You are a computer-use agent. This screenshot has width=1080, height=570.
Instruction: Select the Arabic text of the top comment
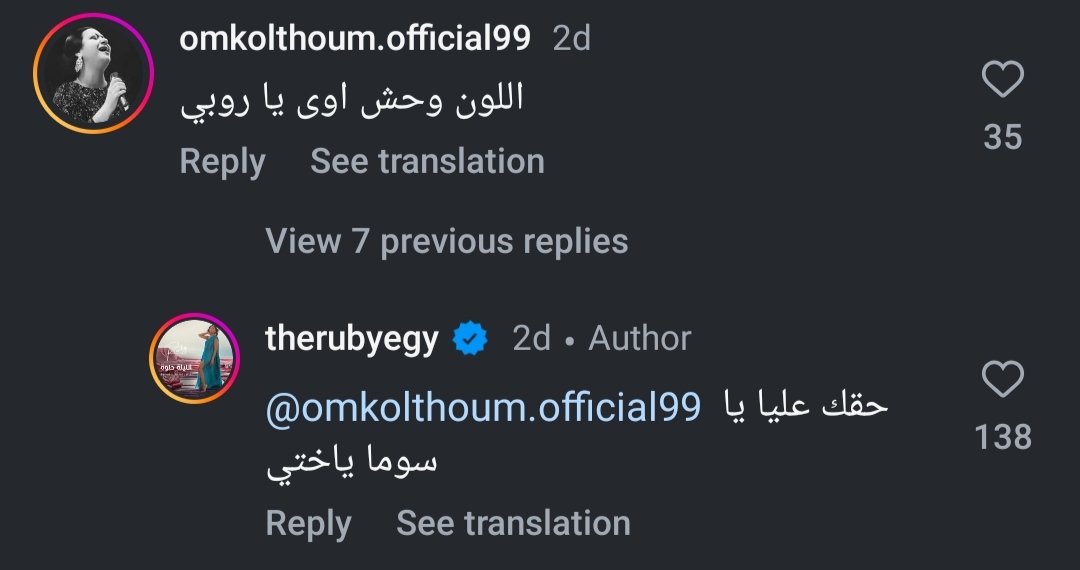(352, 102)
